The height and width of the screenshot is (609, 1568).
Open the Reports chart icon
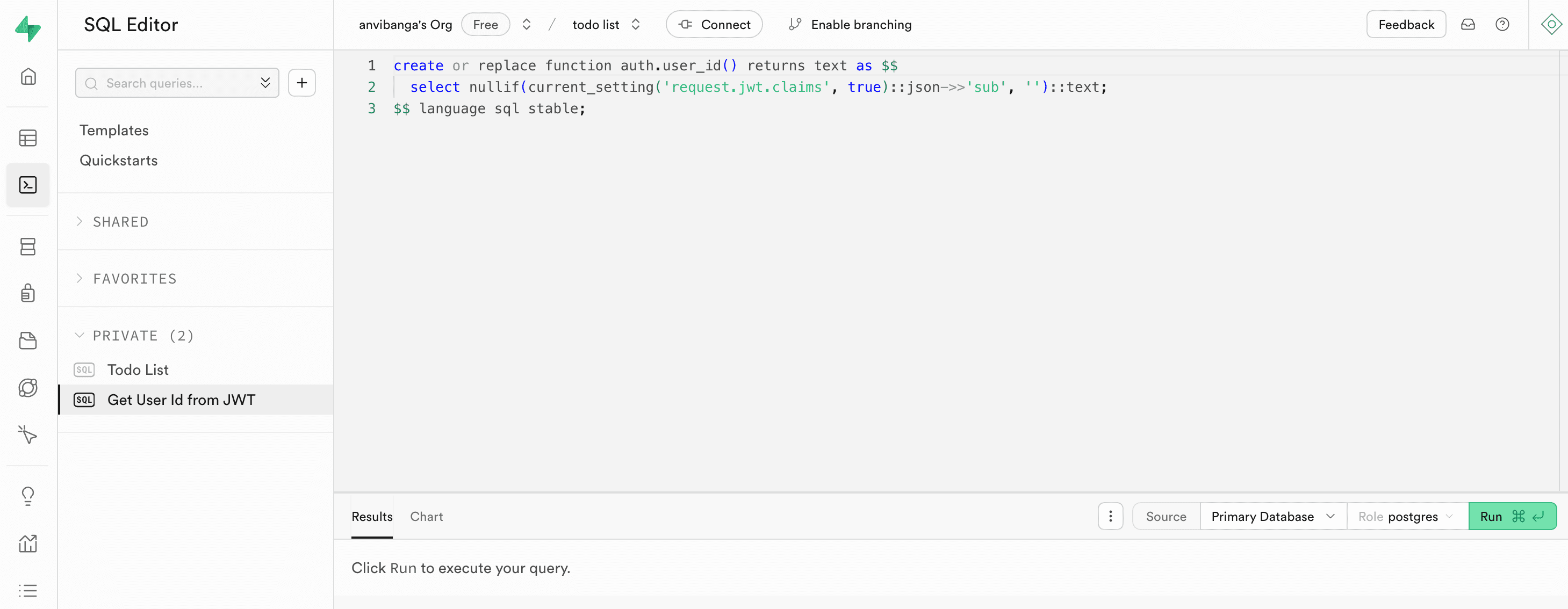(28, 543)
